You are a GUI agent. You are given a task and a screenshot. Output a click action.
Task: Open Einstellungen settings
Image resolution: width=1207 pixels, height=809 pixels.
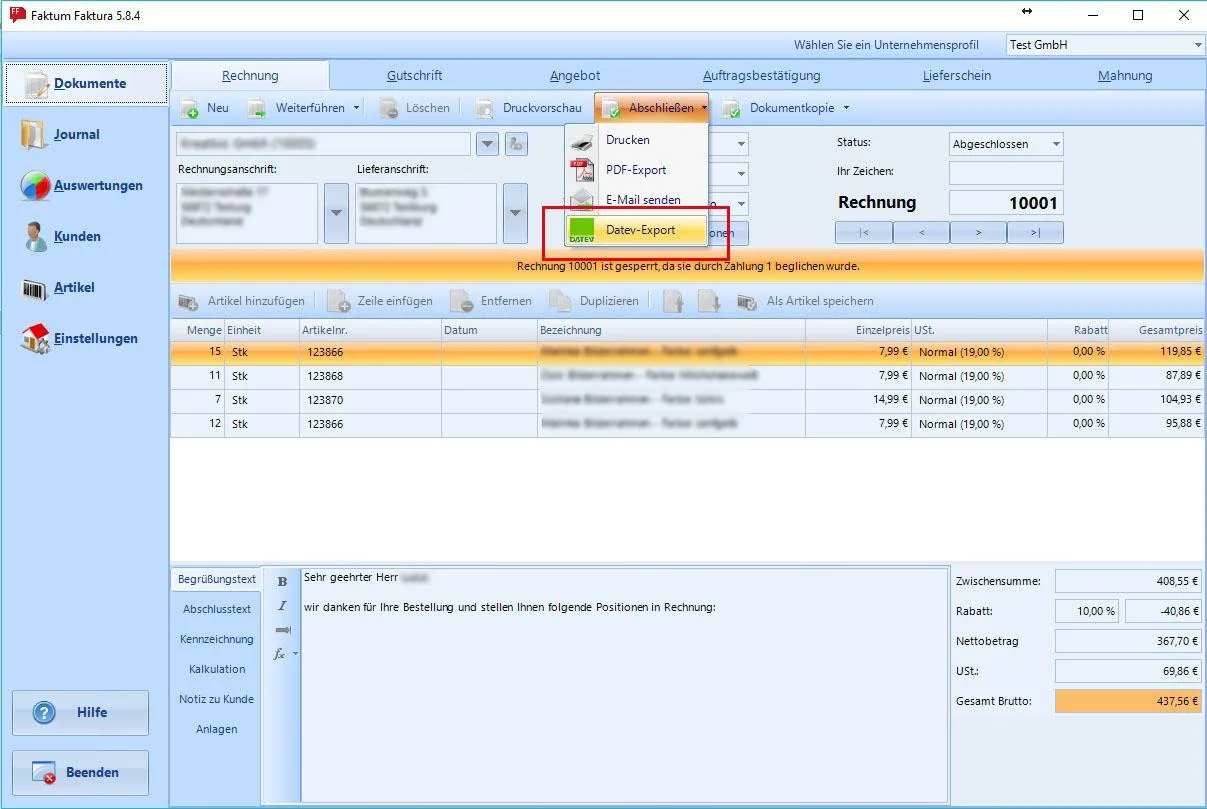[x=80, y=339]
